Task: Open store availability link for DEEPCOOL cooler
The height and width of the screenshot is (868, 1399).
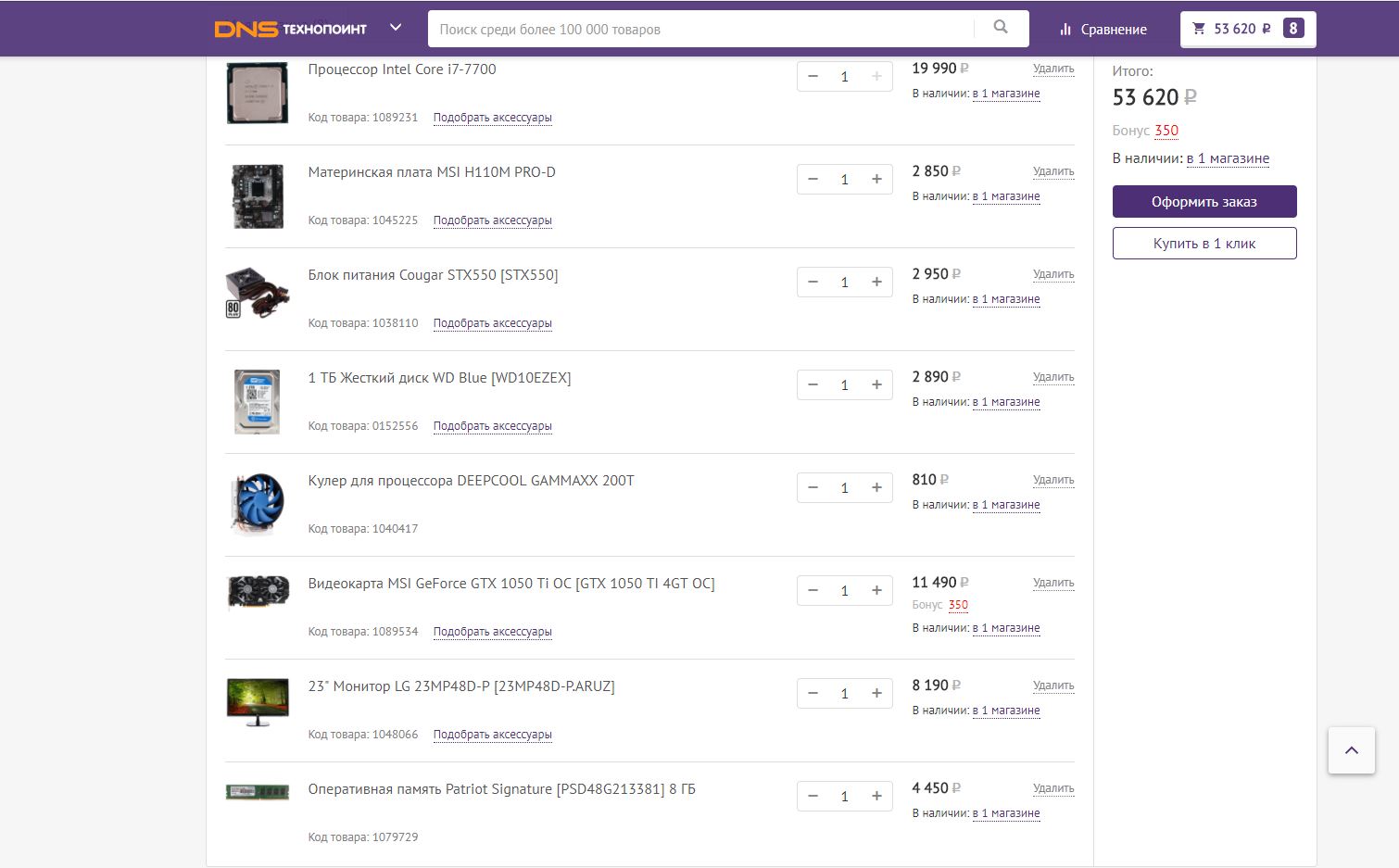Action: [1006, 505]
